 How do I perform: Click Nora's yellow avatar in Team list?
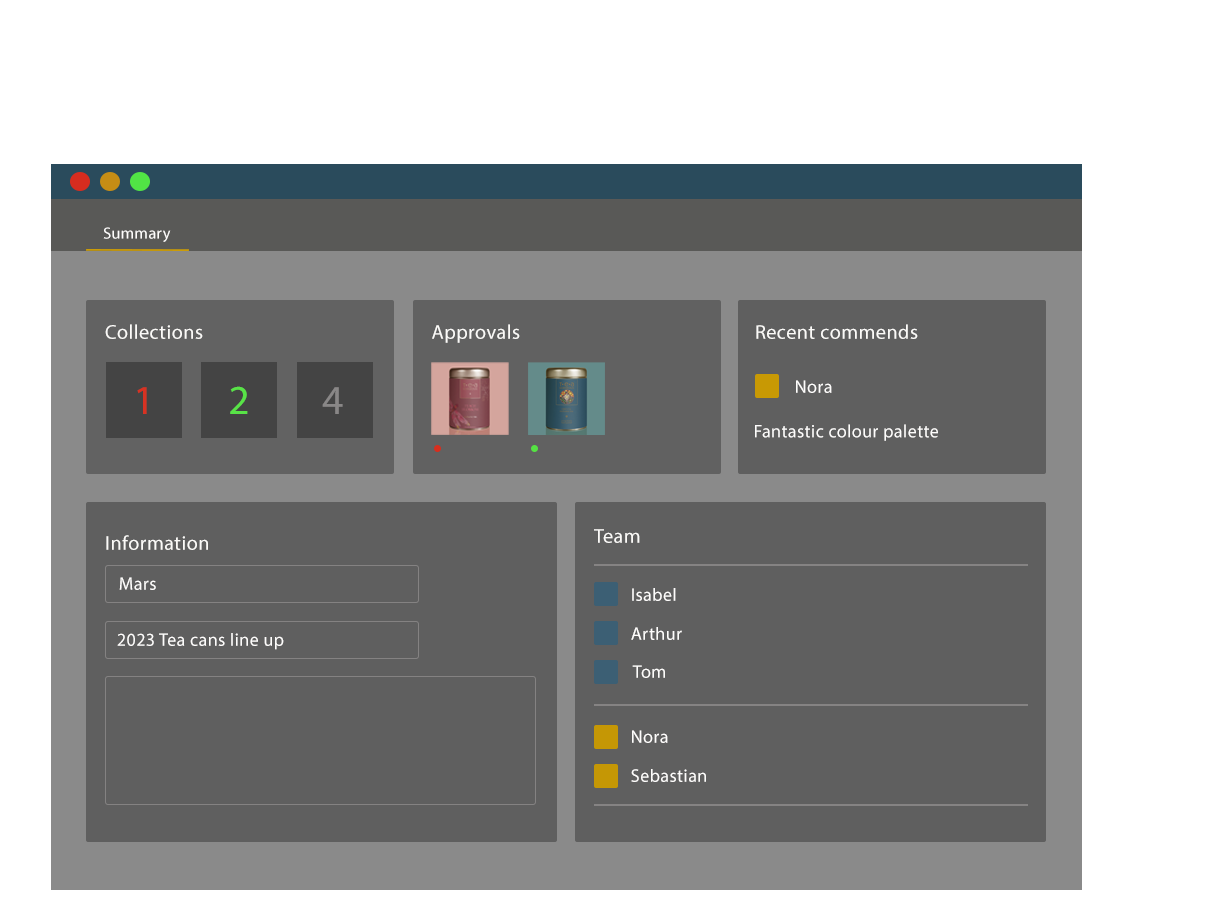coord(606,737)
